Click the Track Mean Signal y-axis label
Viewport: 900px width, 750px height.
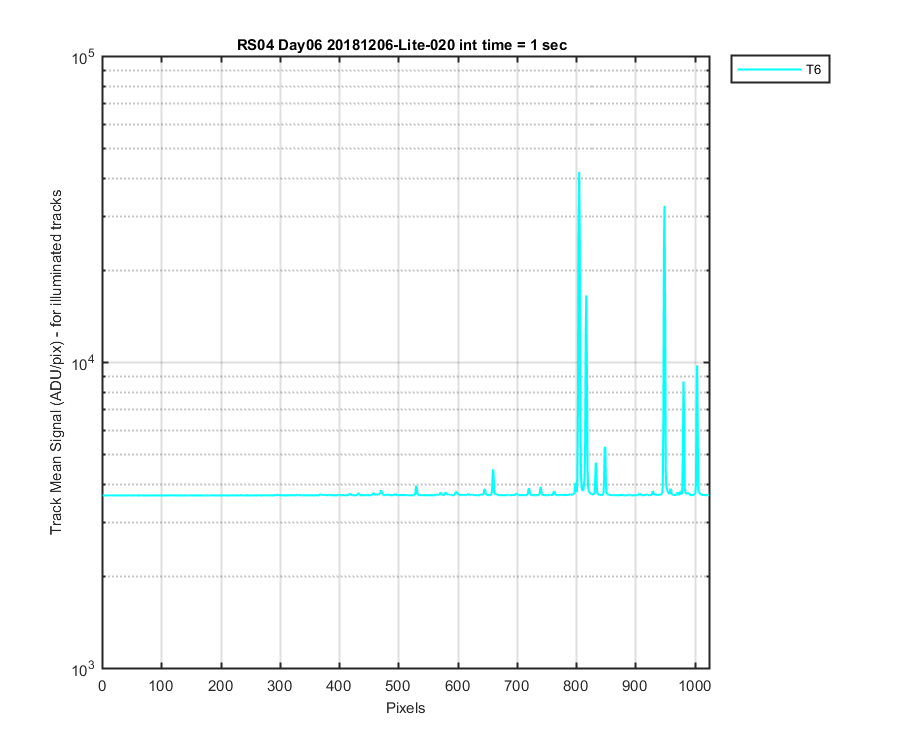coord(56,362)
